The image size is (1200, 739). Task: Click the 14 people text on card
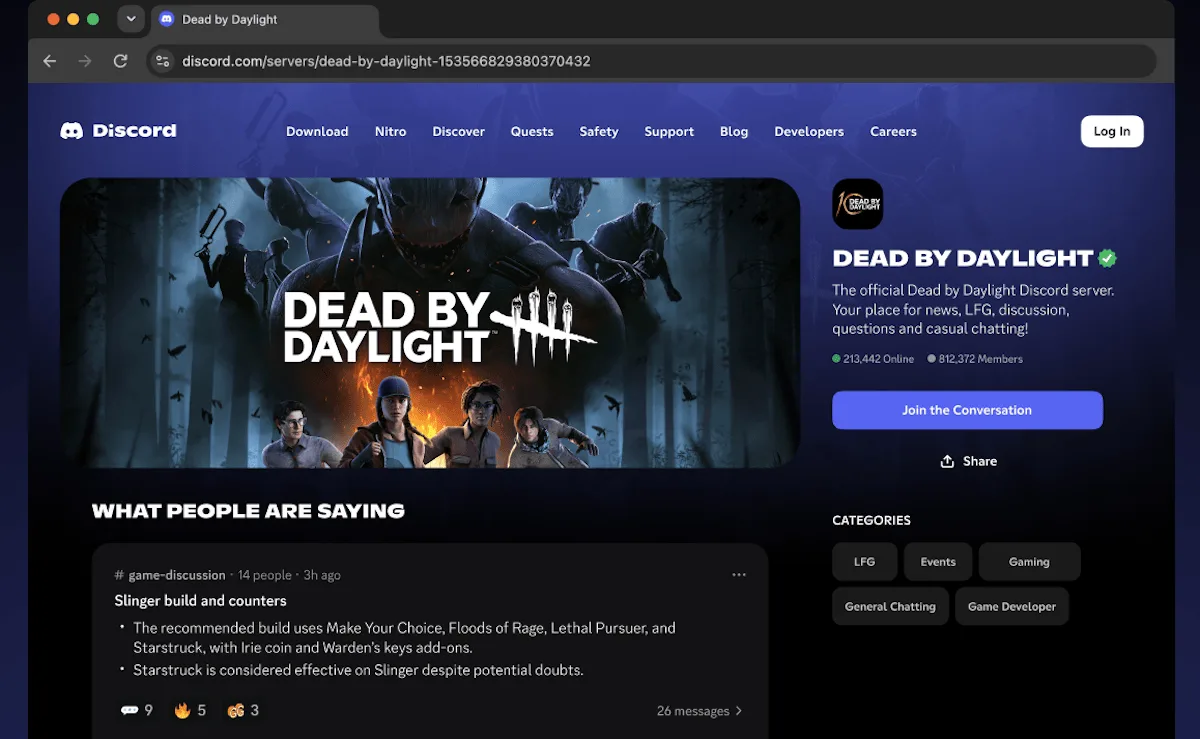pyautogui.click(x=265, y=575)
